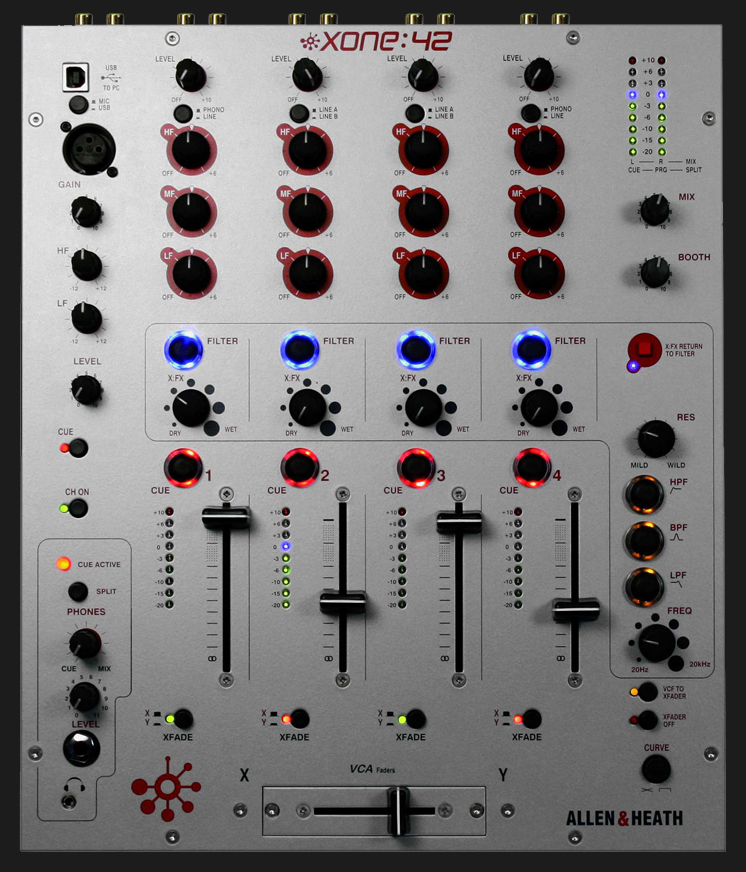746x872 pixels.
Task: Toggle the channel 3 LINE A/LINE B switch
Action: (x=415, y=113)
